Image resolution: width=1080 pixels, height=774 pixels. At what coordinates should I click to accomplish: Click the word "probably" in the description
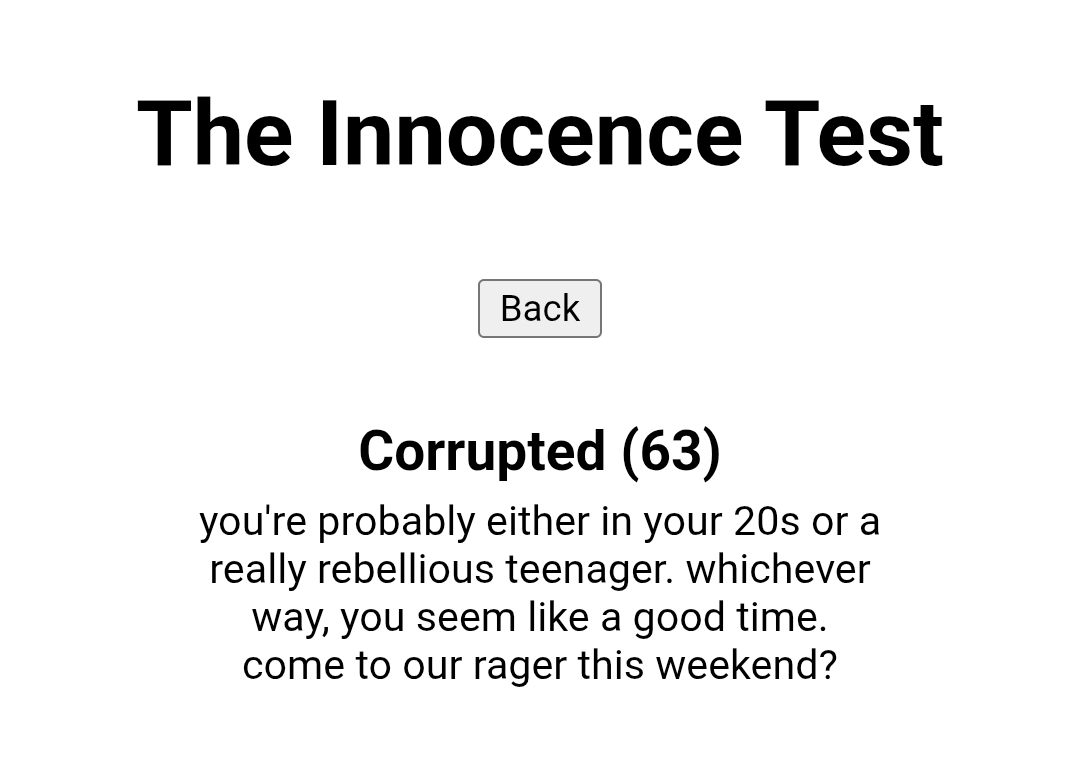pos(396,522)
